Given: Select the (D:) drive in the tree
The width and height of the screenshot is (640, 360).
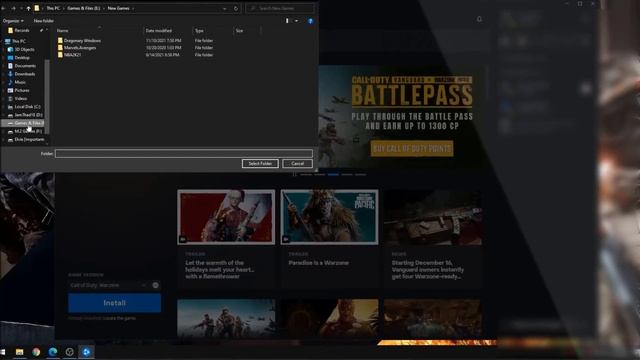Looking at the screenshot, I should 28,115.
